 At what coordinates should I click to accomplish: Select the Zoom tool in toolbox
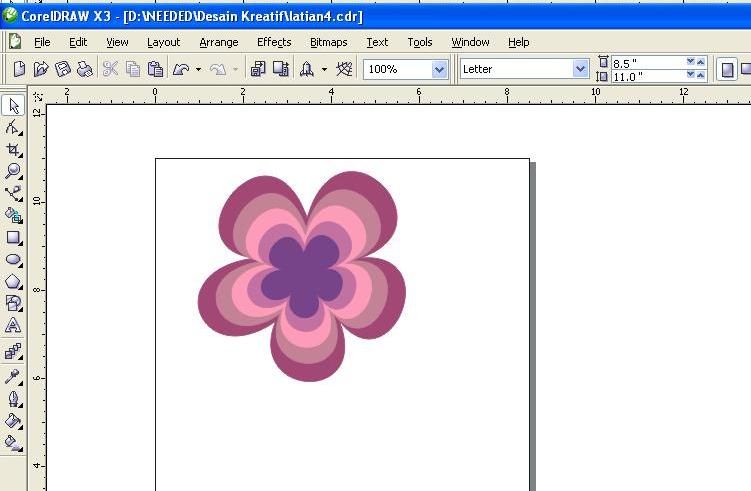13,171
